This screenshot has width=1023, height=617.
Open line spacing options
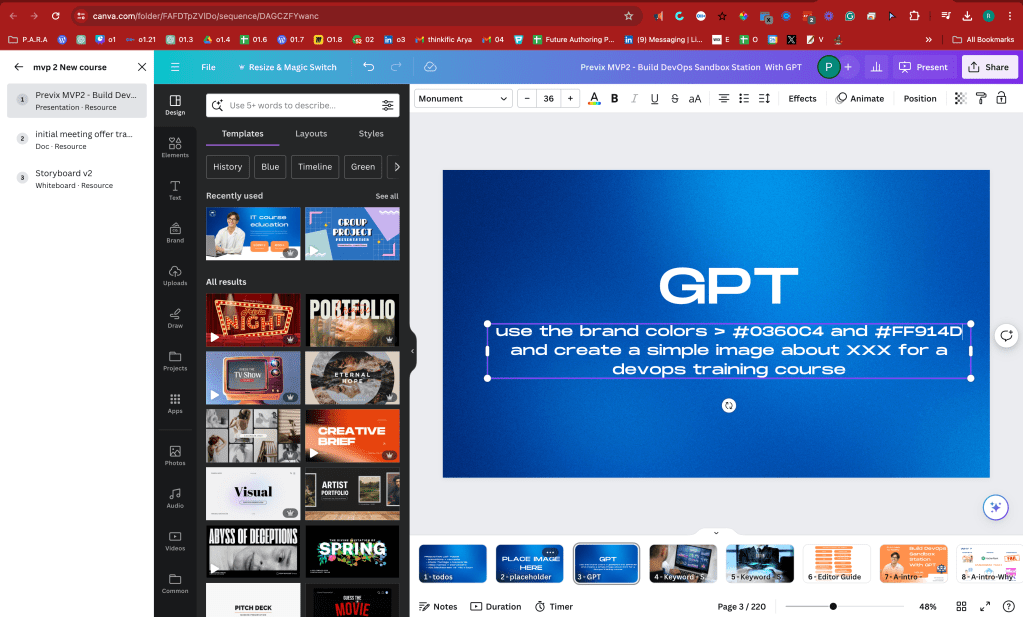click(x=764, y=98)
